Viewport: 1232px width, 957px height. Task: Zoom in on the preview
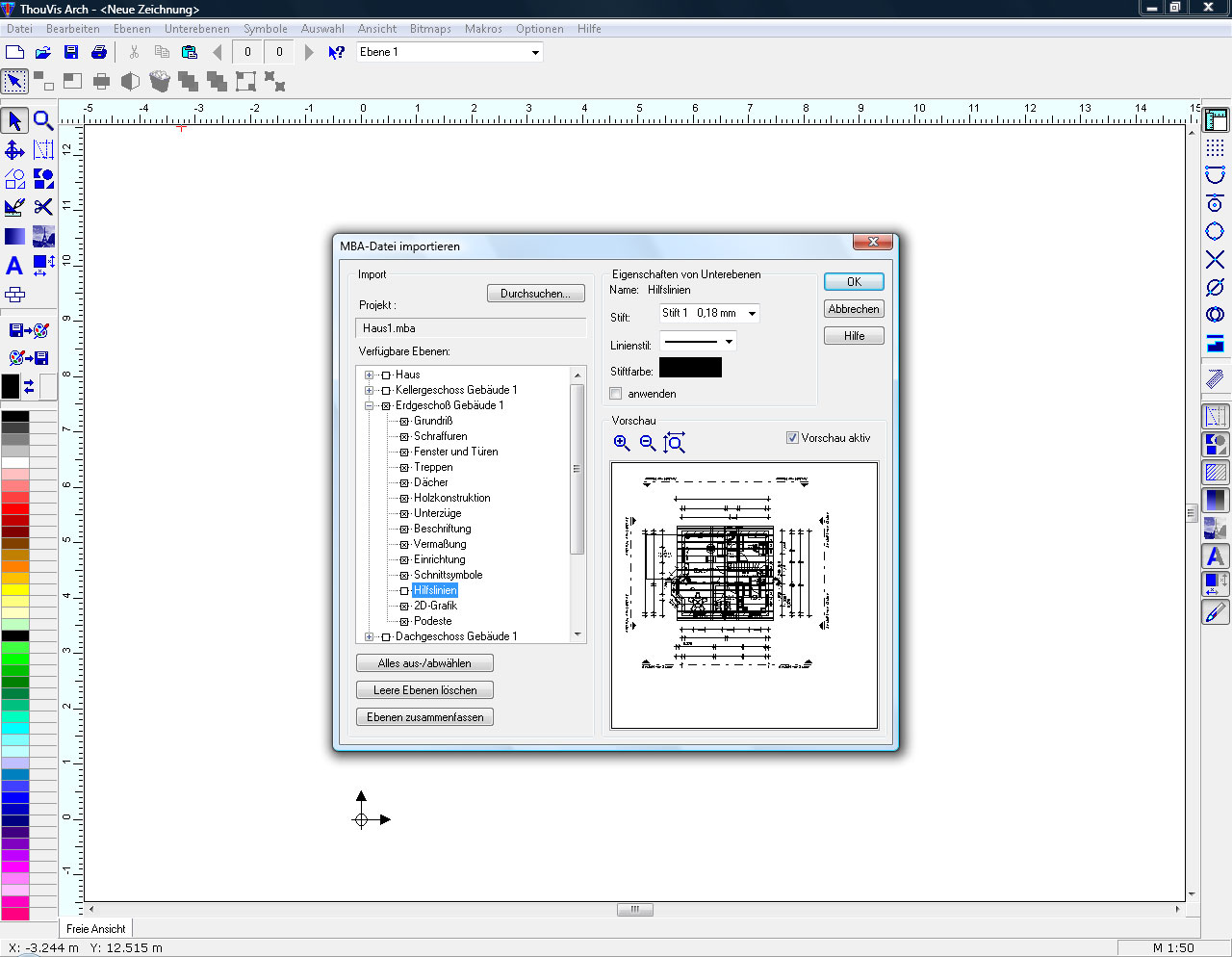622,443
